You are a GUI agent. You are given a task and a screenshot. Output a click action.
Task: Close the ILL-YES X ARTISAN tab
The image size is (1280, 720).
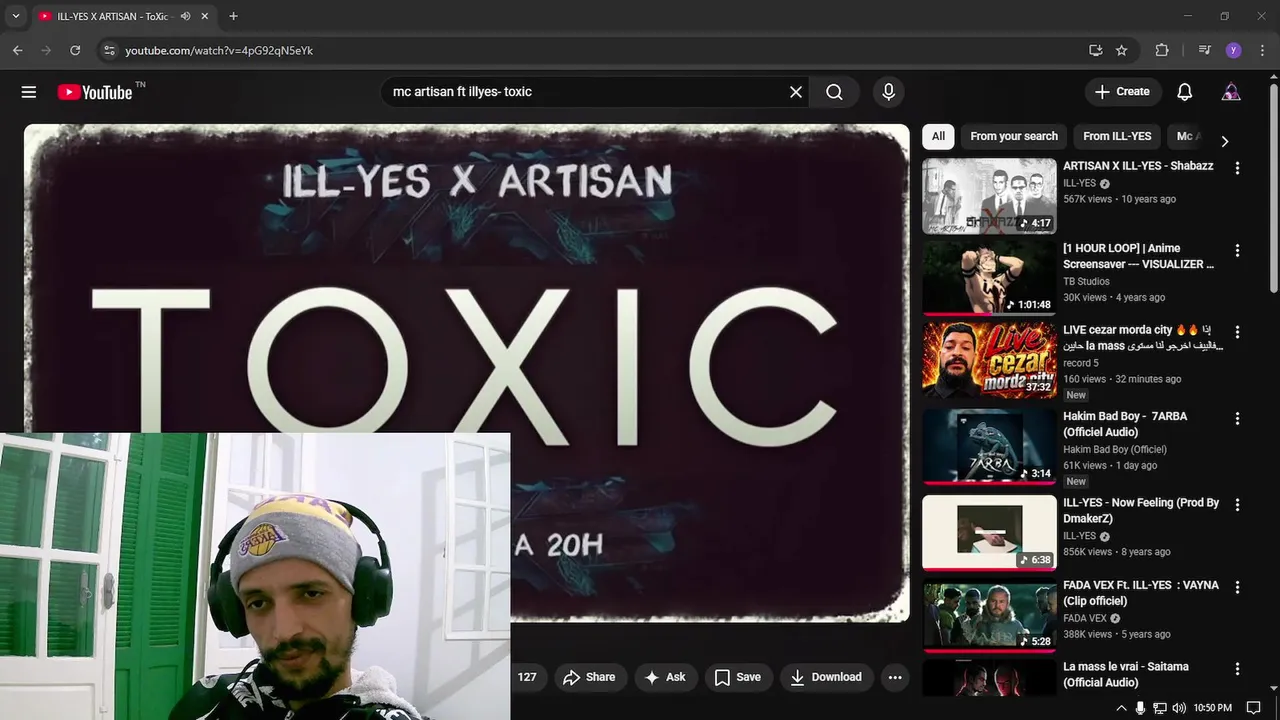205,16
